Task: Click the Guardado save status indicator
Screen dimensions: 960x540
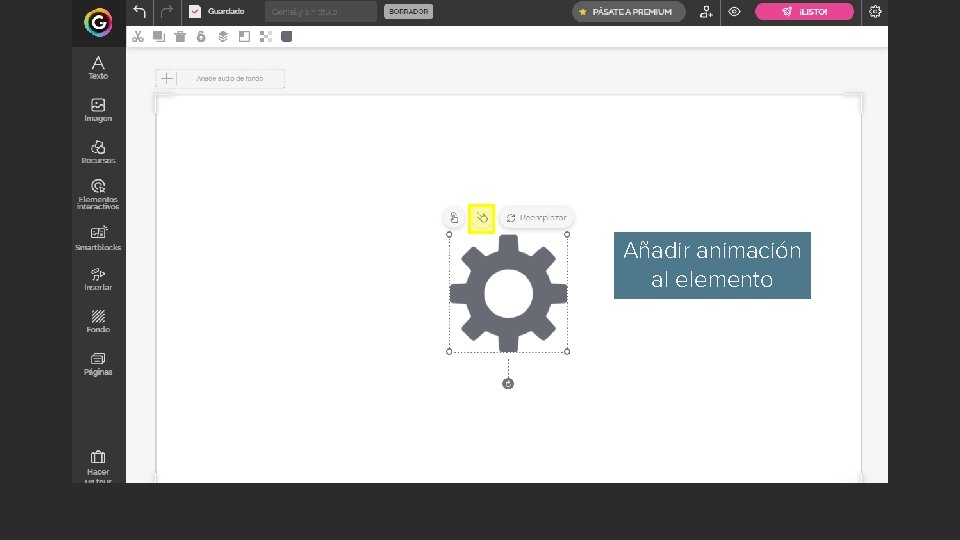Action: click(217, 12)
